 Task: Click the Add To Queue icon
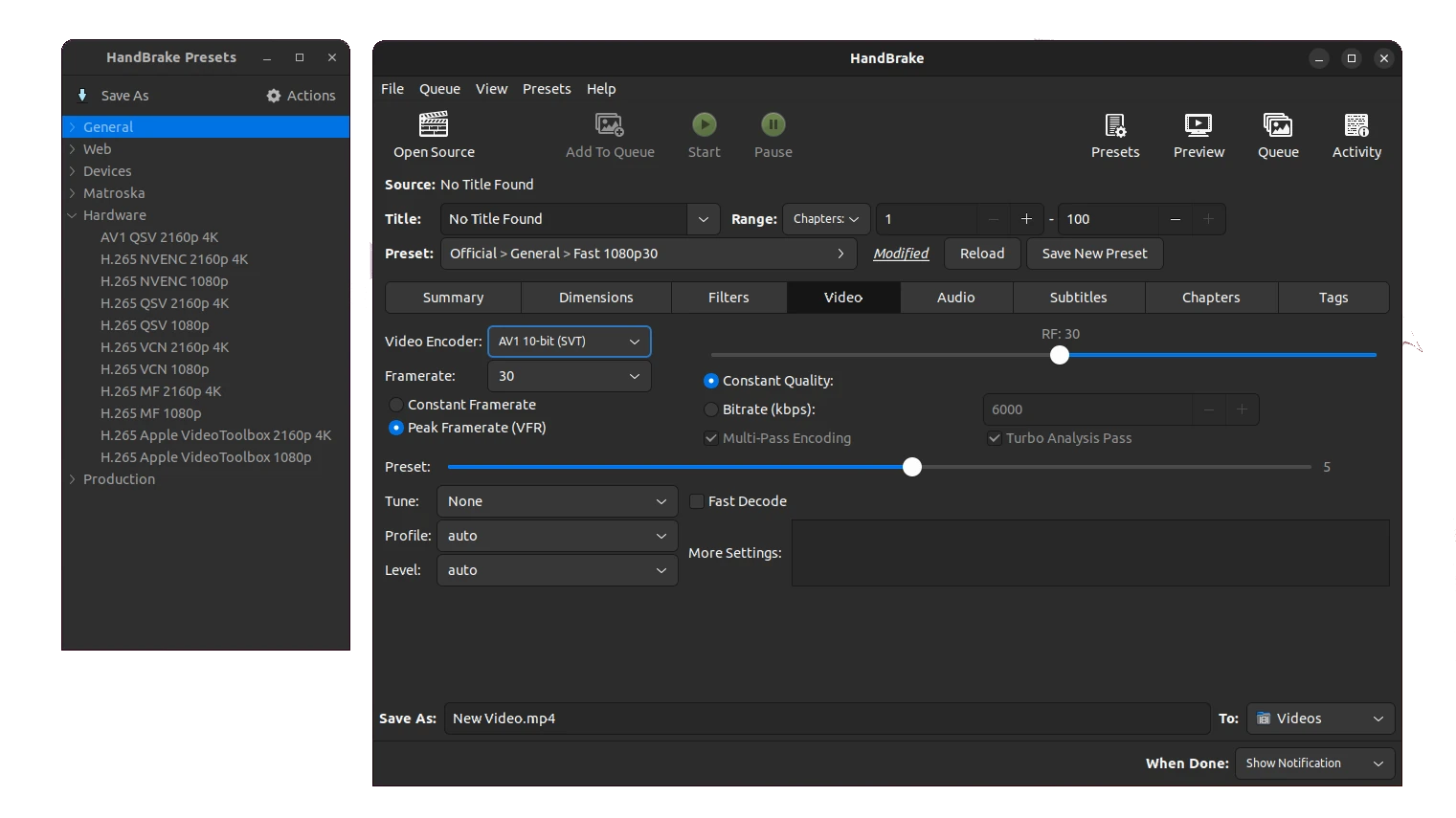coord(610,124)
